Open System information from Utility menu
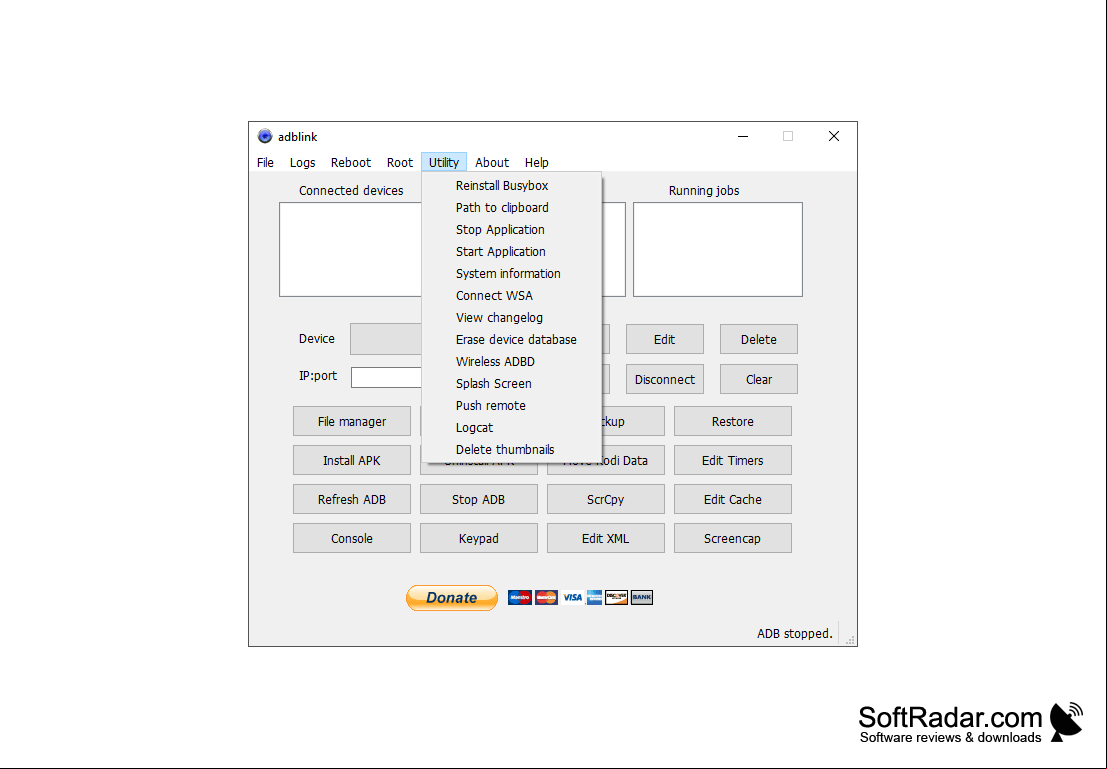 coord(512,273)
